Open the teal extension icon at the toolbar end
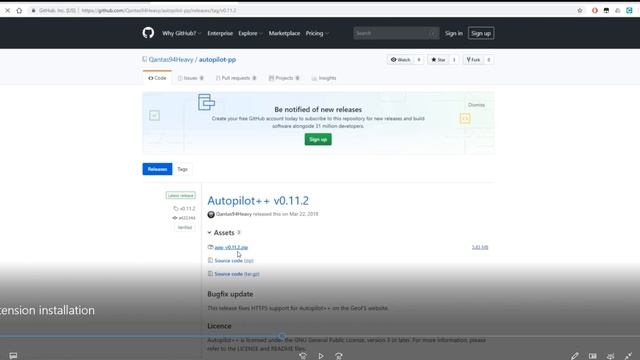Screen dimensions: 640x360 click(x=629, y=11)
